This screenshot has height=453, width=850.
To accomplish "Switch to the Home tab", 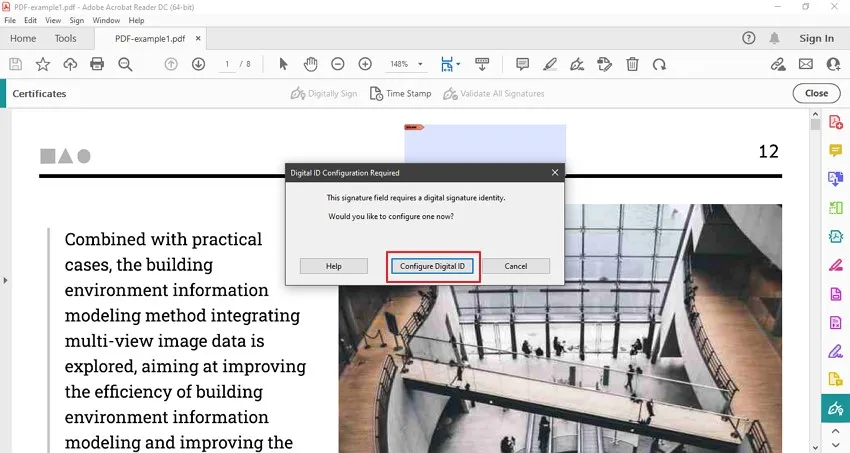I will click(x=23, y=38).
